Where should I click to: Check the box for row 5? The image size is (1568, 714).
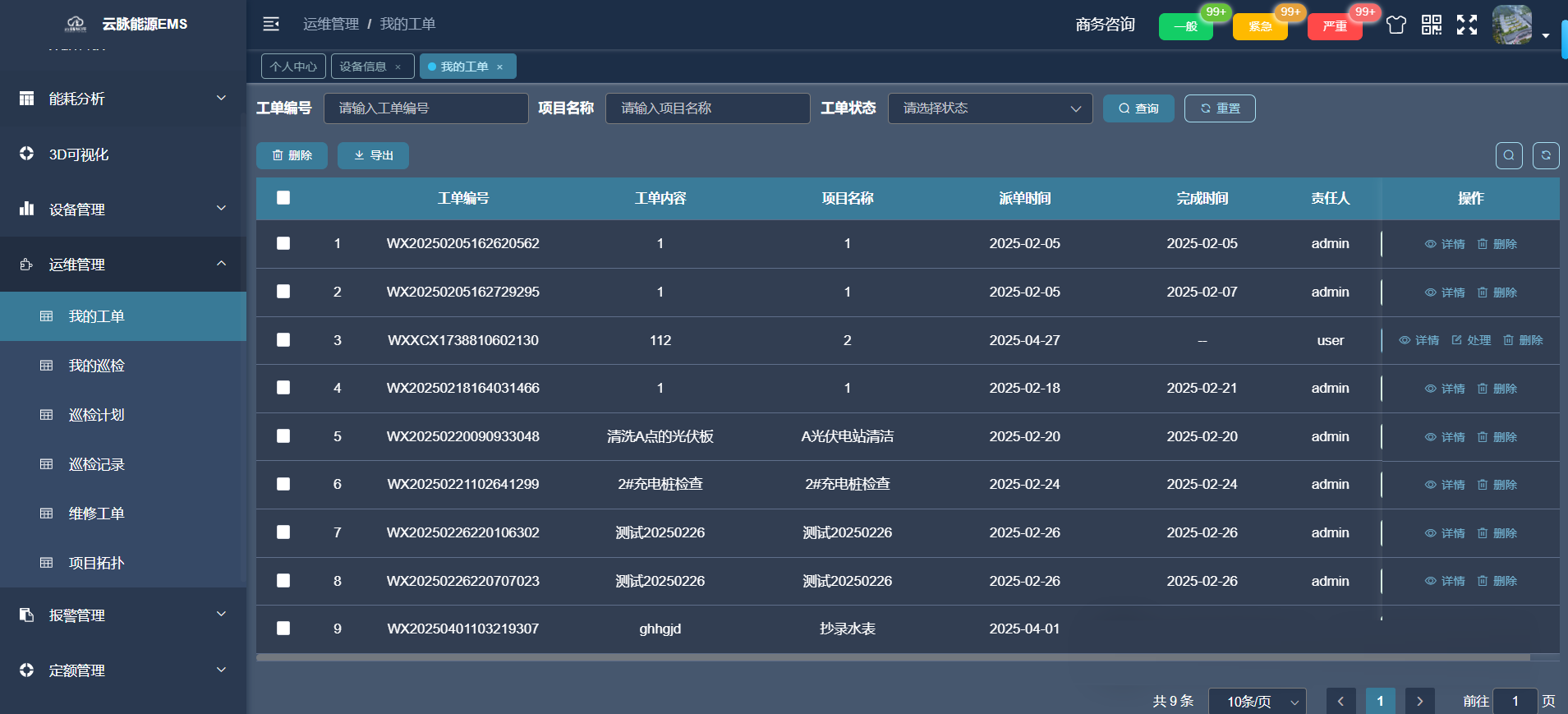pyautogui.click(x=283, y=436)
